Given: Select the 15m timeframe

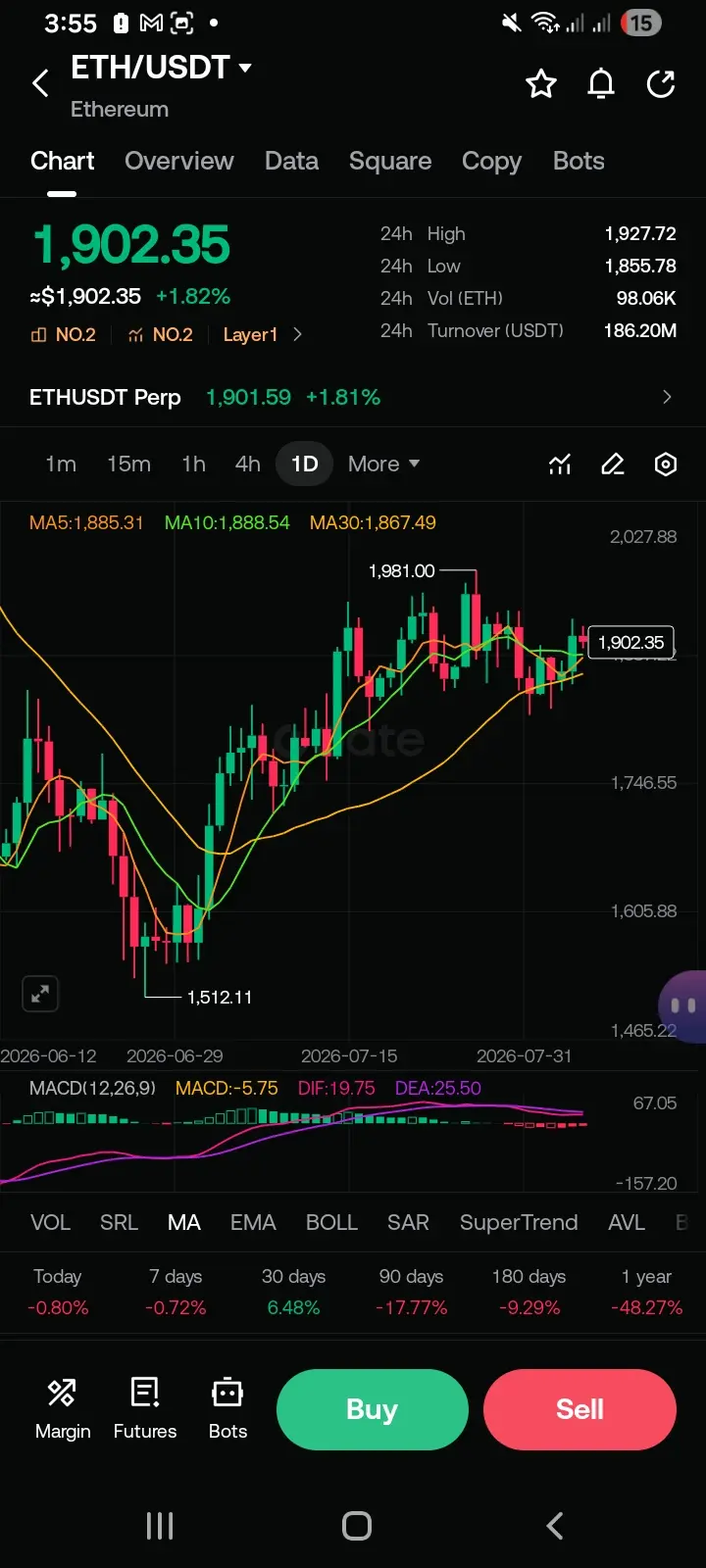Looking at the screenshot, I should (128, 465).
